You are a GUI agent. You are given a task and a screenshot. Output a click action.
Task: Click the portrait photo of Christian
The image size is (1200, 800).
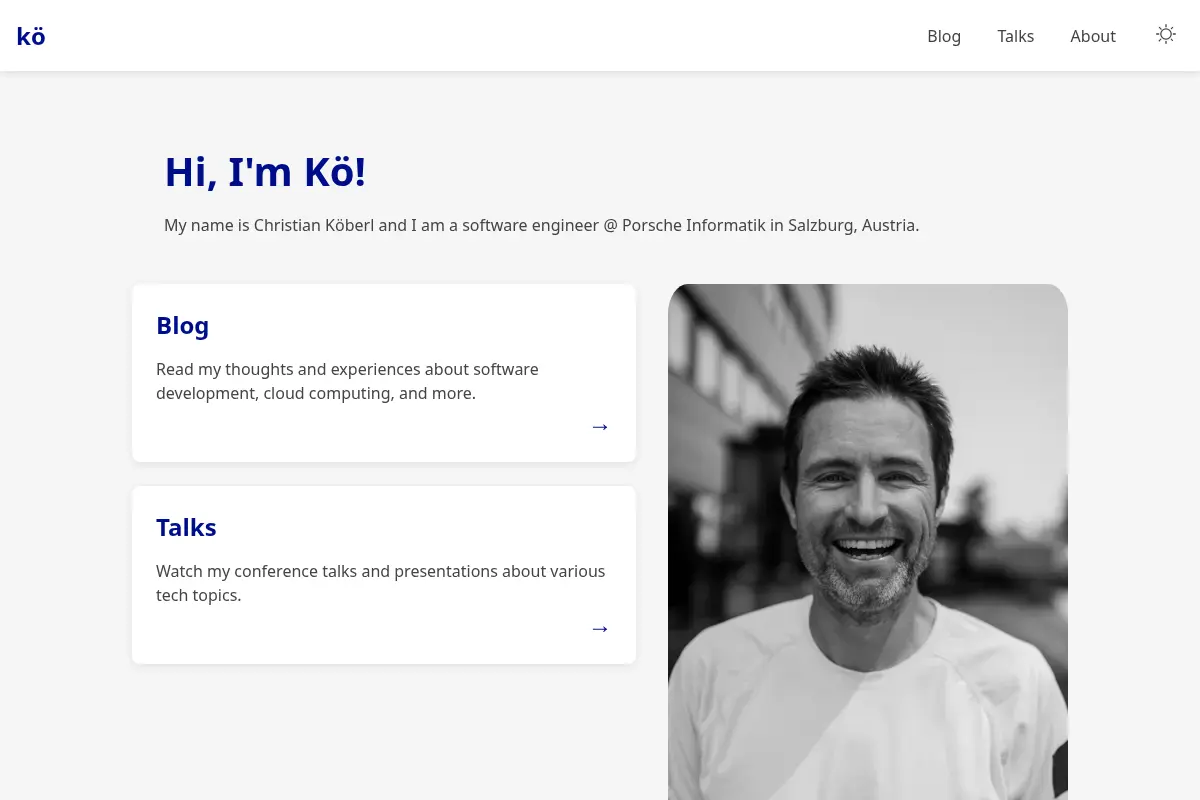click(868, 542)
